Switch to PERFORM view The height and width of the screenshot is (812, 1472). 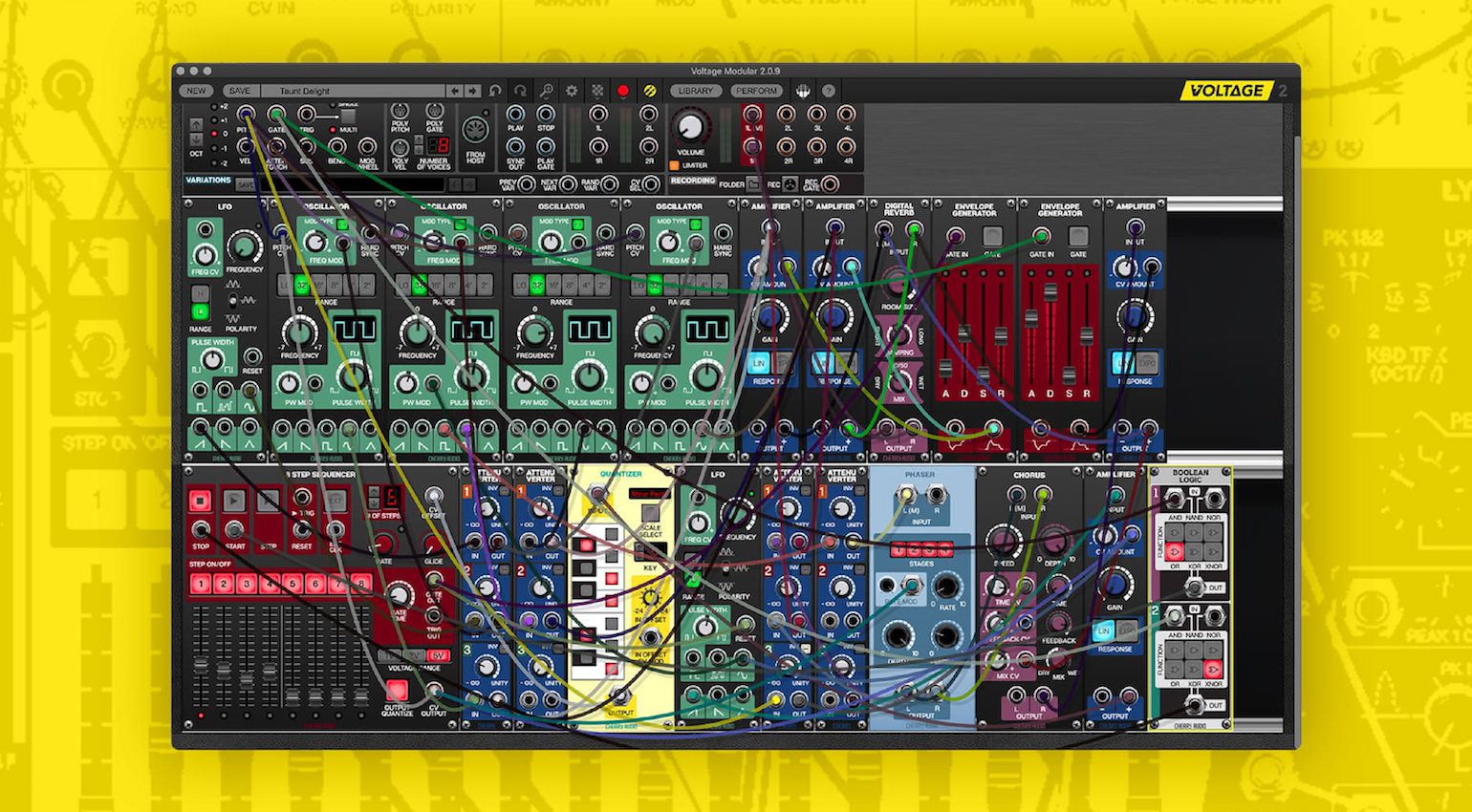(756, 91)
